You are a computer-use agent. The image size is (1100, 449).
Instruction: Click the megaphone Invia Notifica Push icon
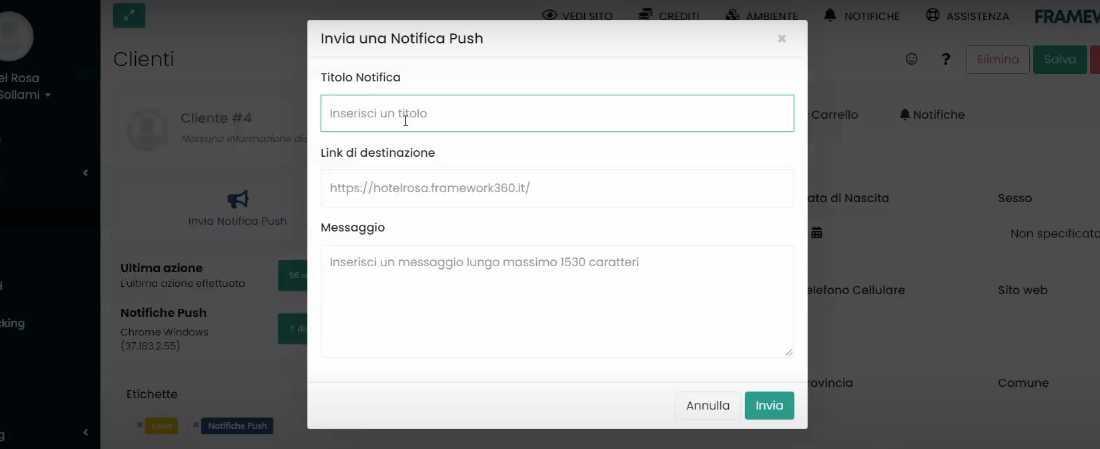click(x=238, y=200)
